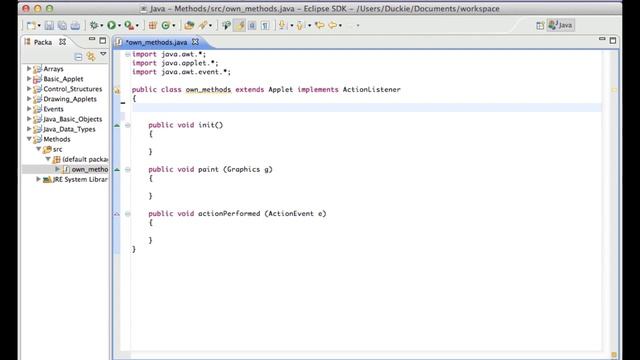Click the Open Type icon
This screenshot has height=360, width=640.
[189, 25]
